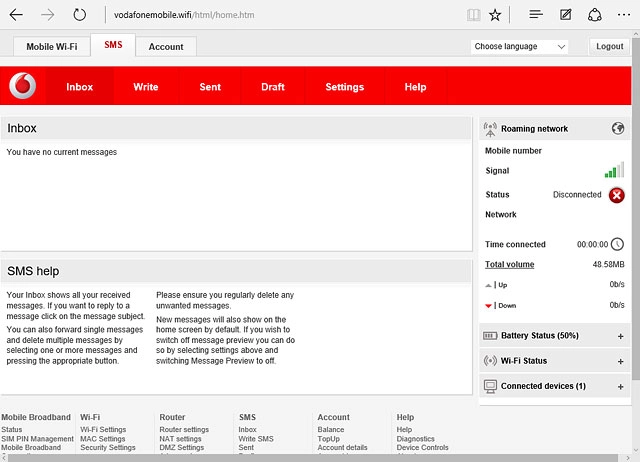640x462 pixels.
Task: Click the web note pencil icon
Action: 566,15
